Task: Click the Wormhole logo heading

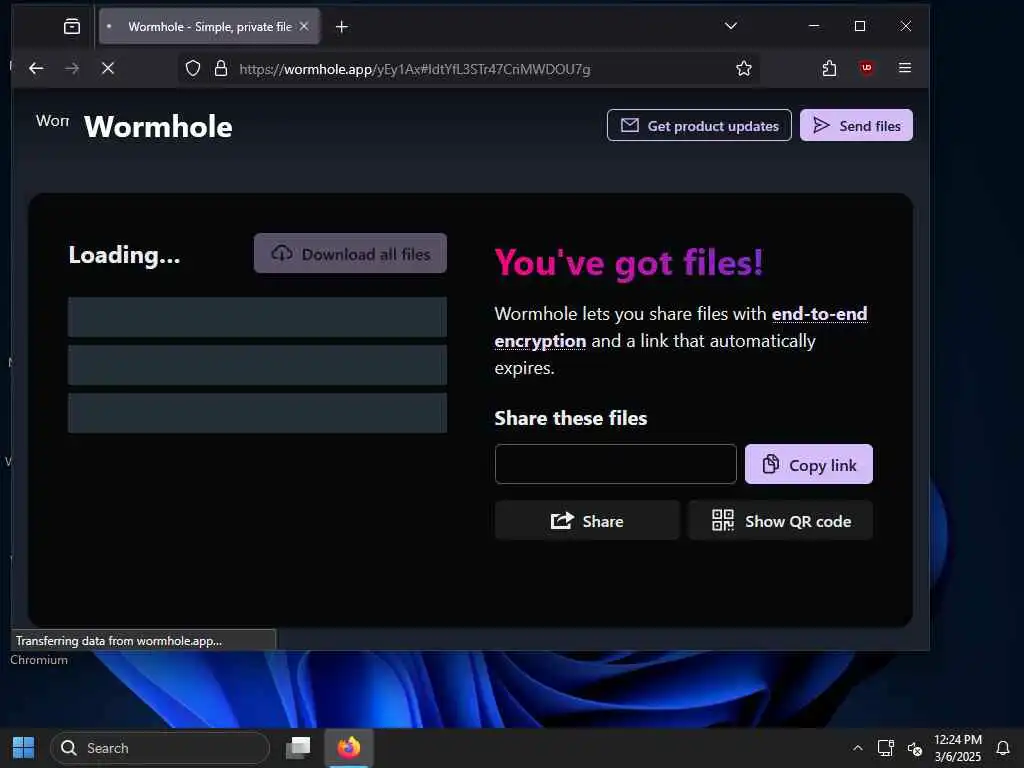Action: 158,127
